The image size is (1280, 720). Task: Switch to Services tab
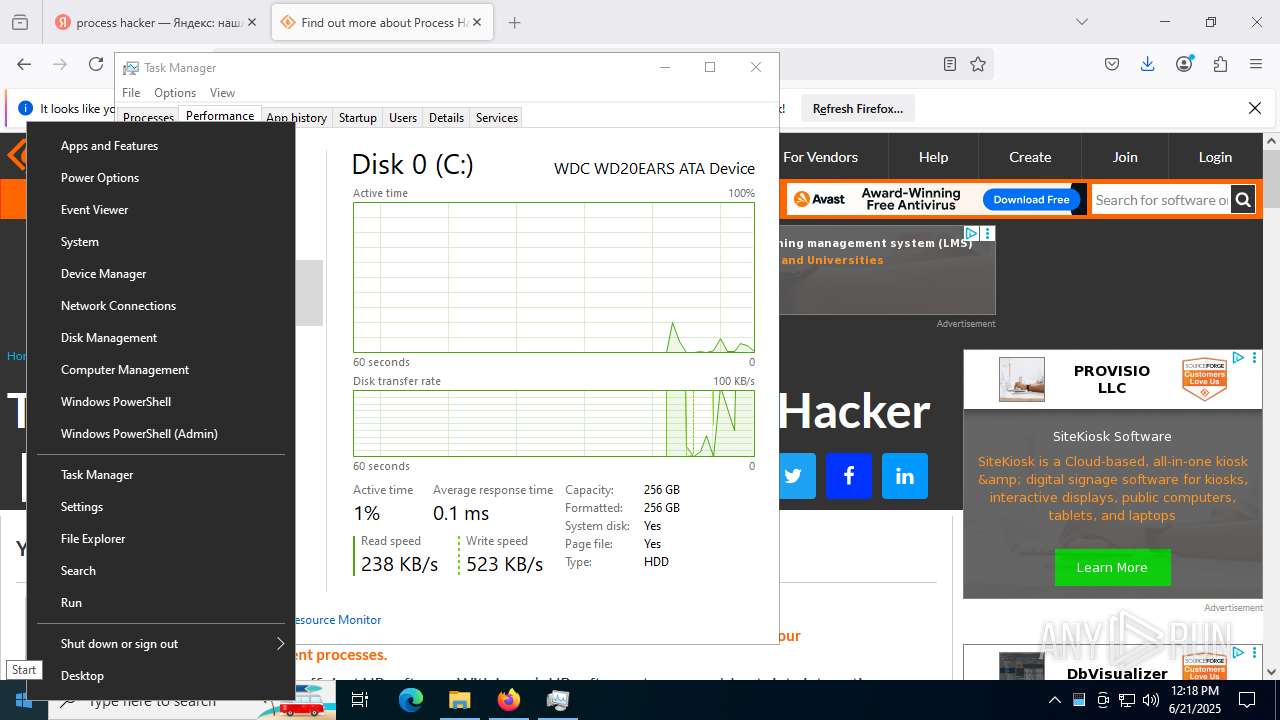click(497, 118)
